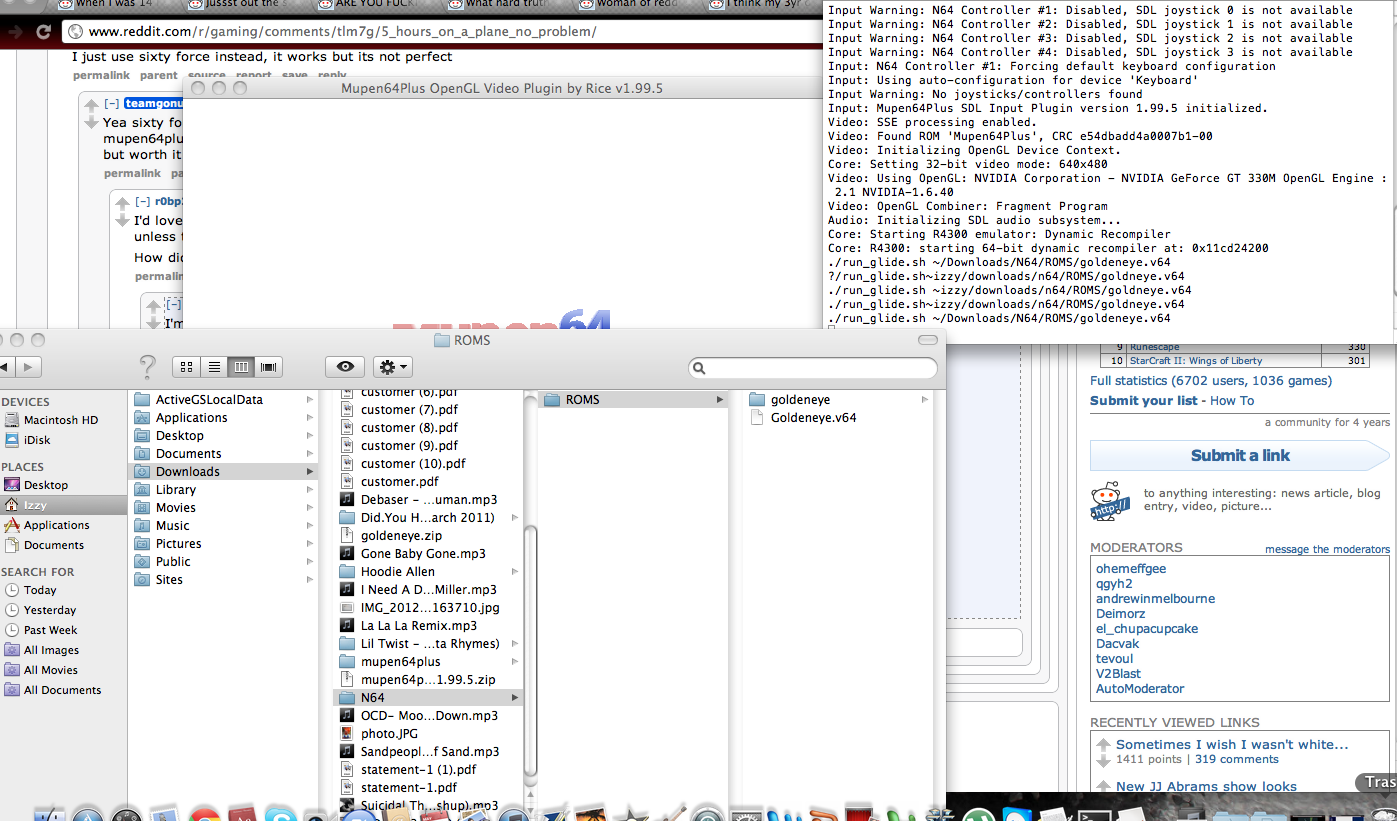This screenshot has height=821, width=1397.
Task: Click the arrow beside the goldeneye folder
Action: pos(925,400)
